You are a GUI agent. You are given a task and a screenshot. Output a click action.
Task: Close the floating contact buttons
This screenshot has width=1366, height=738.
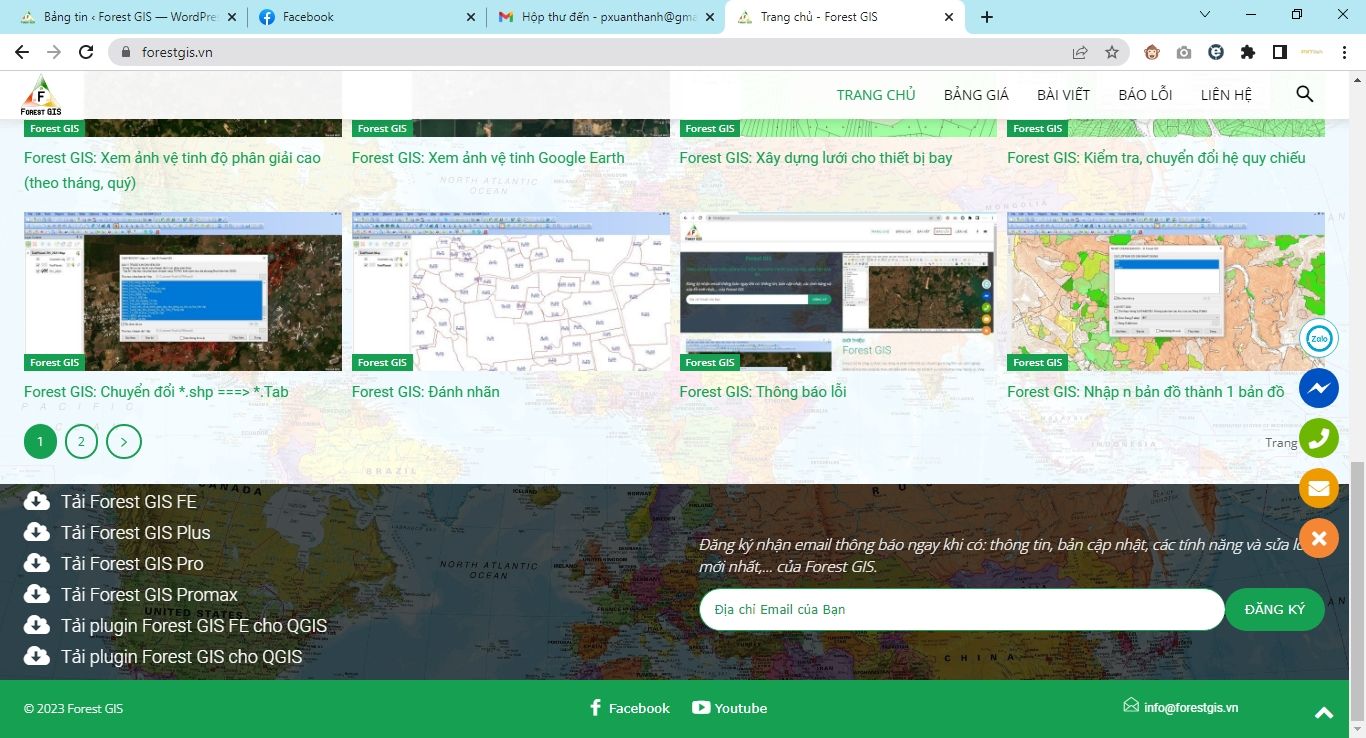(x=1318, y=538)
